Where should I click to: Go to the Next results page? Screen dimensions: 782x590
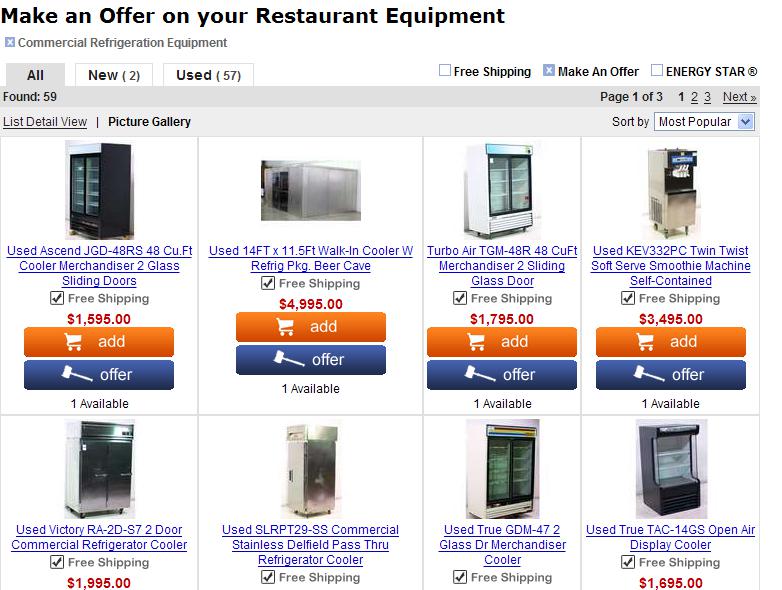click(x=740, y=97)
